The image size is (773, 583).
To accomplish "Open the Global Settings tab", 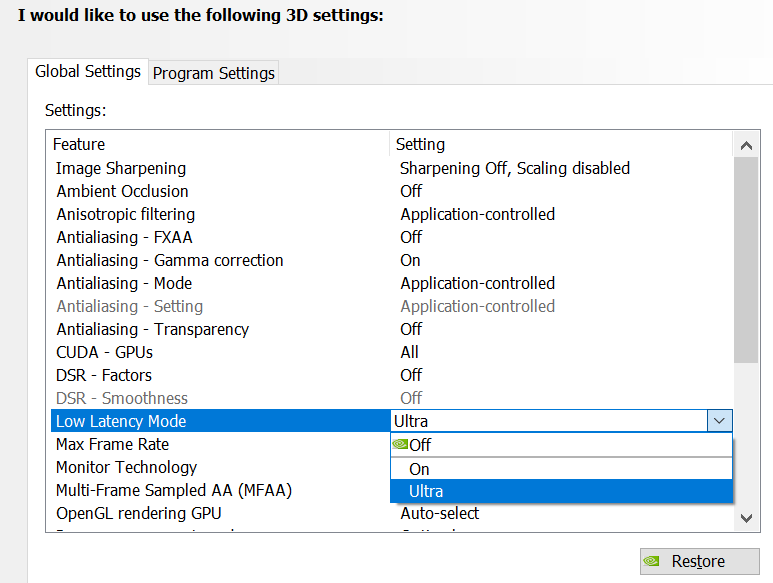I will click(x=88, y=72).
